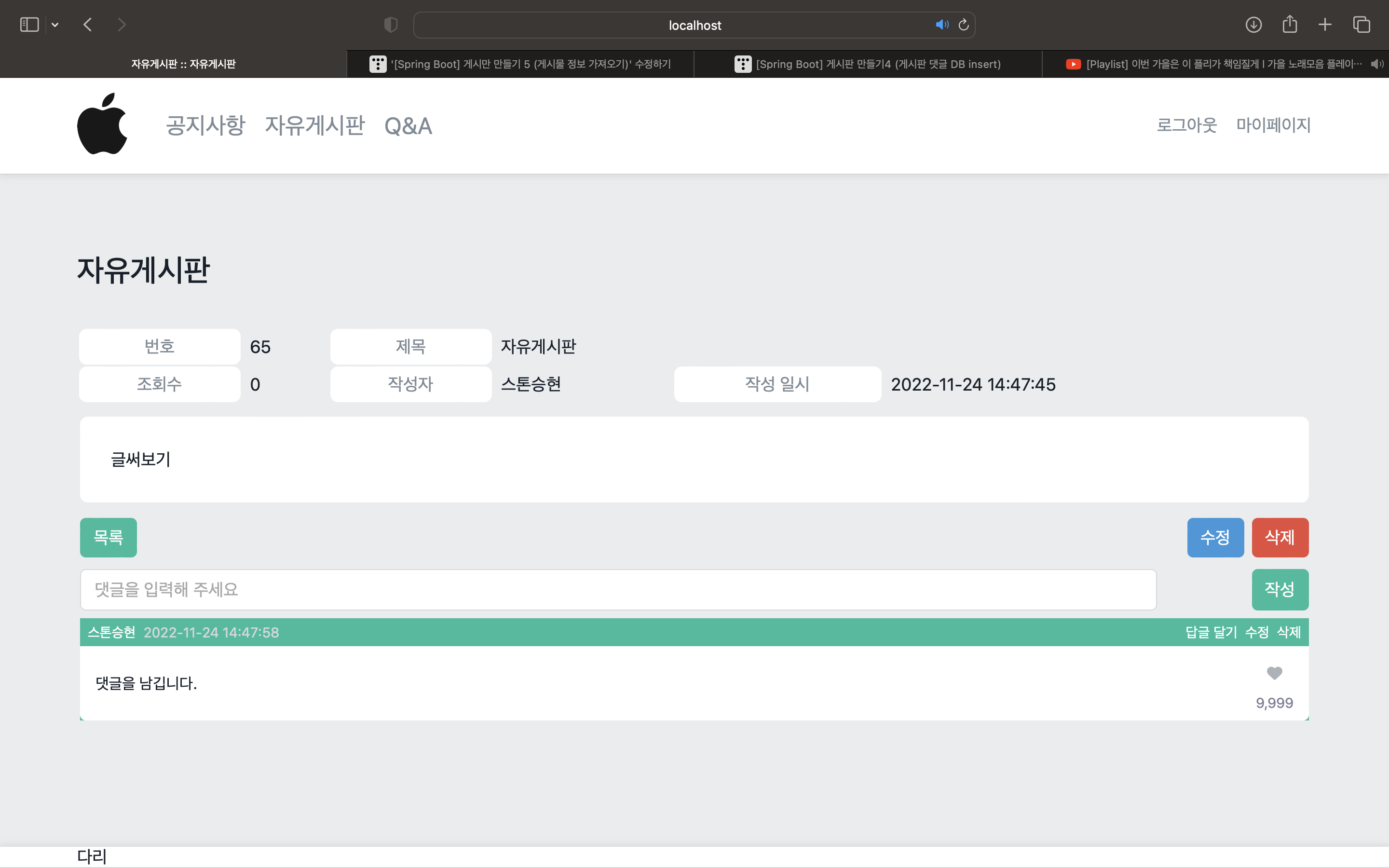1389x868 pixels.
Task: Click the 목록 button
Action: tap(109, 537)
